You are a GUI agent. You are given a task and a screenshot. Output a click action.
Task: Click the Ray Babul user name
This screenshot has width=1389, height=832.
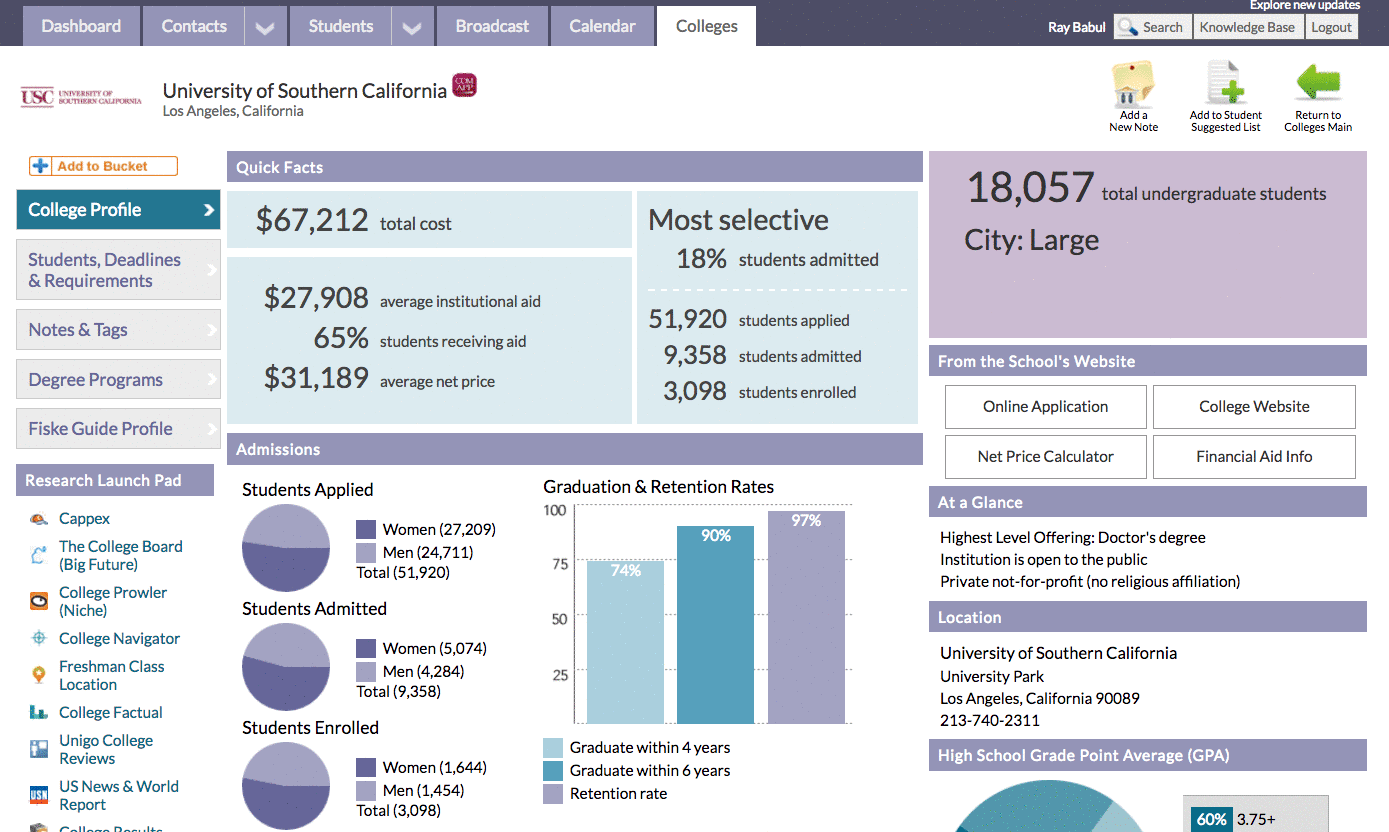(1076, 28)
